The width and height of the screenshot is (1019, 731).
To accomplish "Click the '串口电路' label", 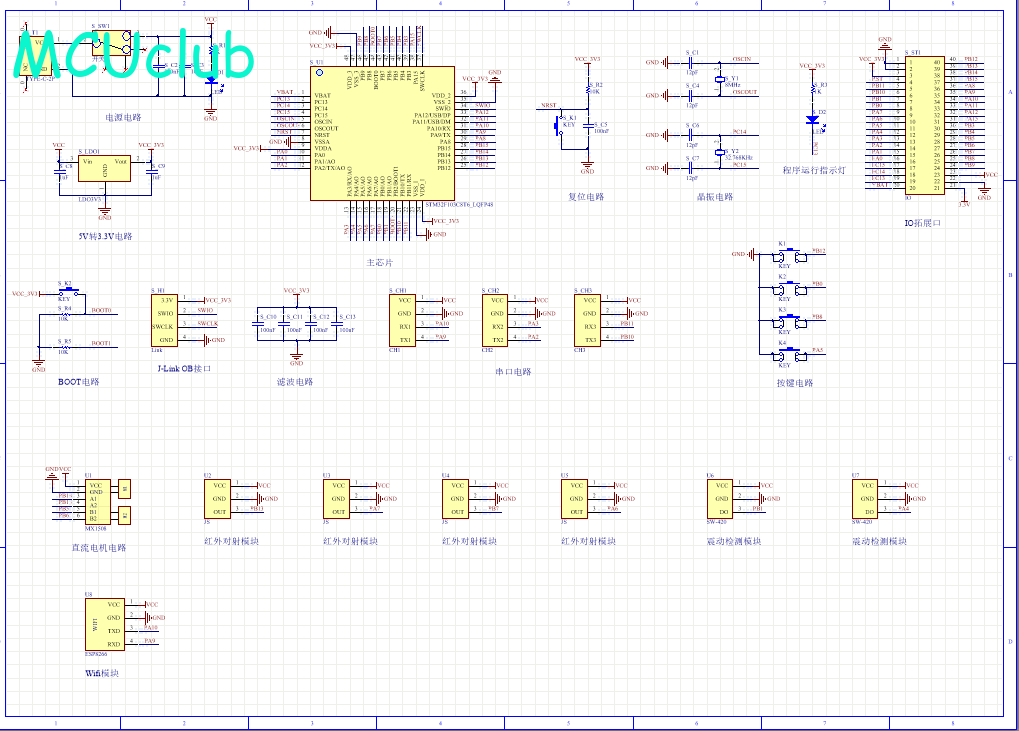I will pyautogui.click(x=513, y=372).
